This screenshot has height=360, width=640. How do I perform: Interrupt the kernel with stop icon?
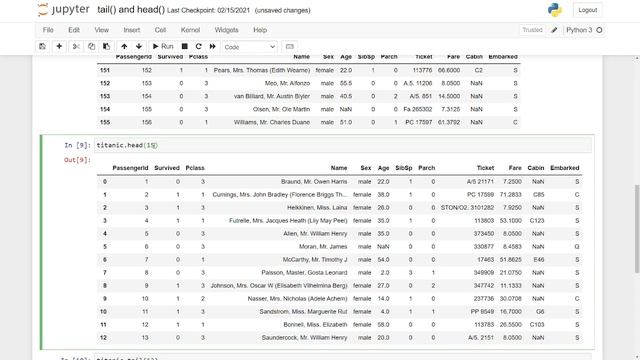pos(184,47)
